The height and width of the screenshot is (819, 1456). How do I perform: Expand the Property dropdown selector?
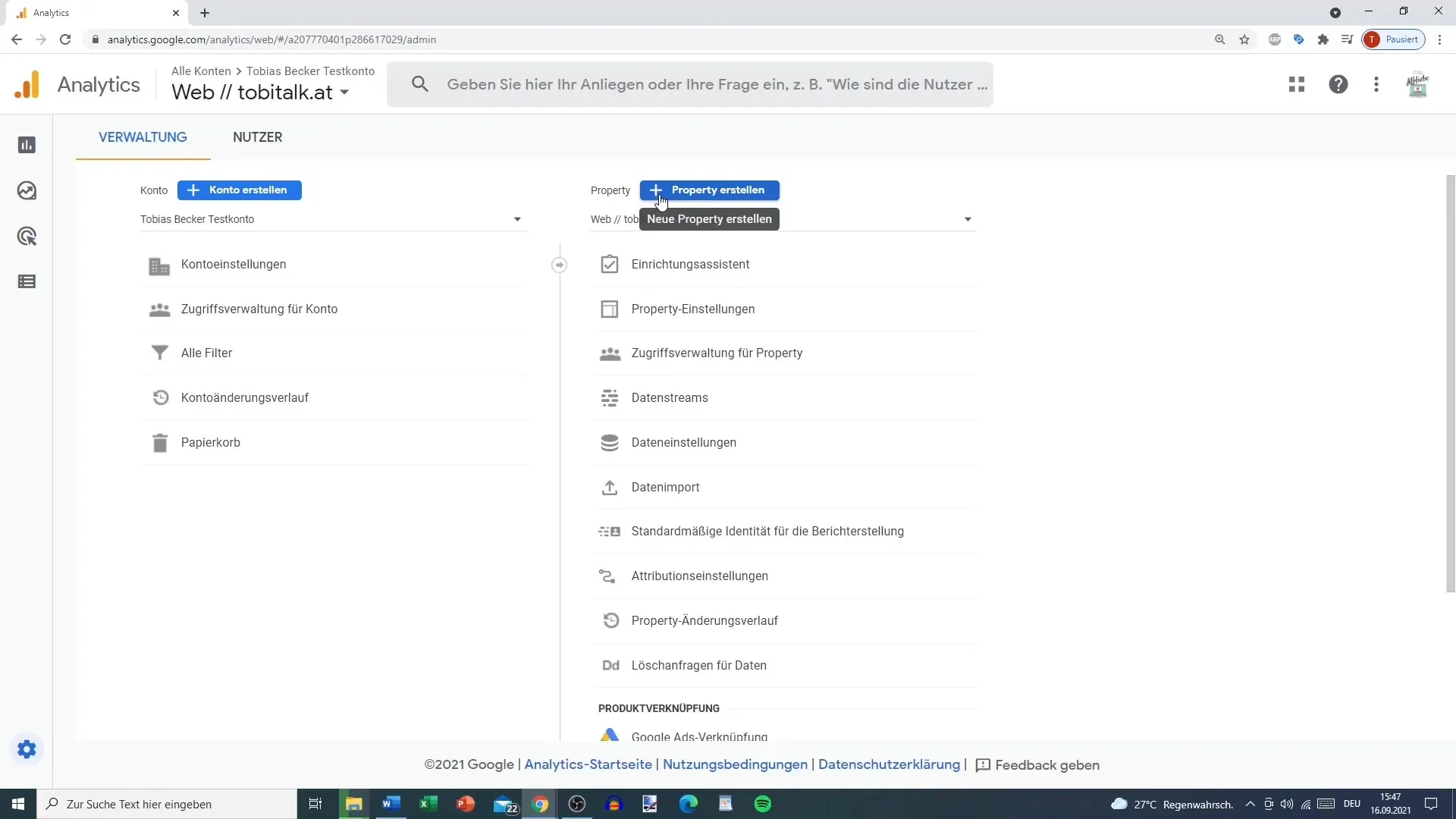(x=969, y=219)
